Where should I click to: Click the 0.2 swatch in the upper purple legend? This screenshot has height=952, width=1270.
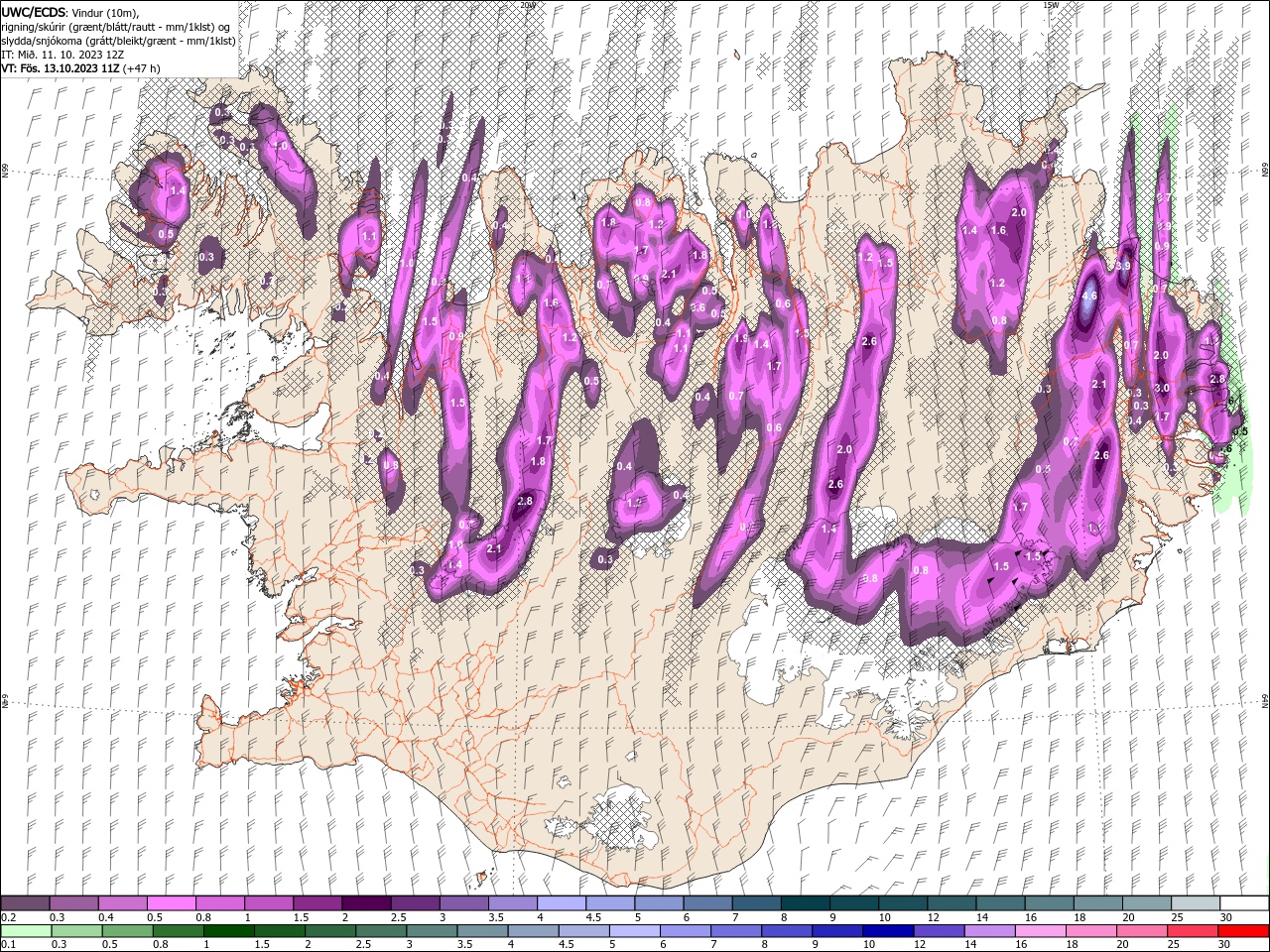[25, 902]
